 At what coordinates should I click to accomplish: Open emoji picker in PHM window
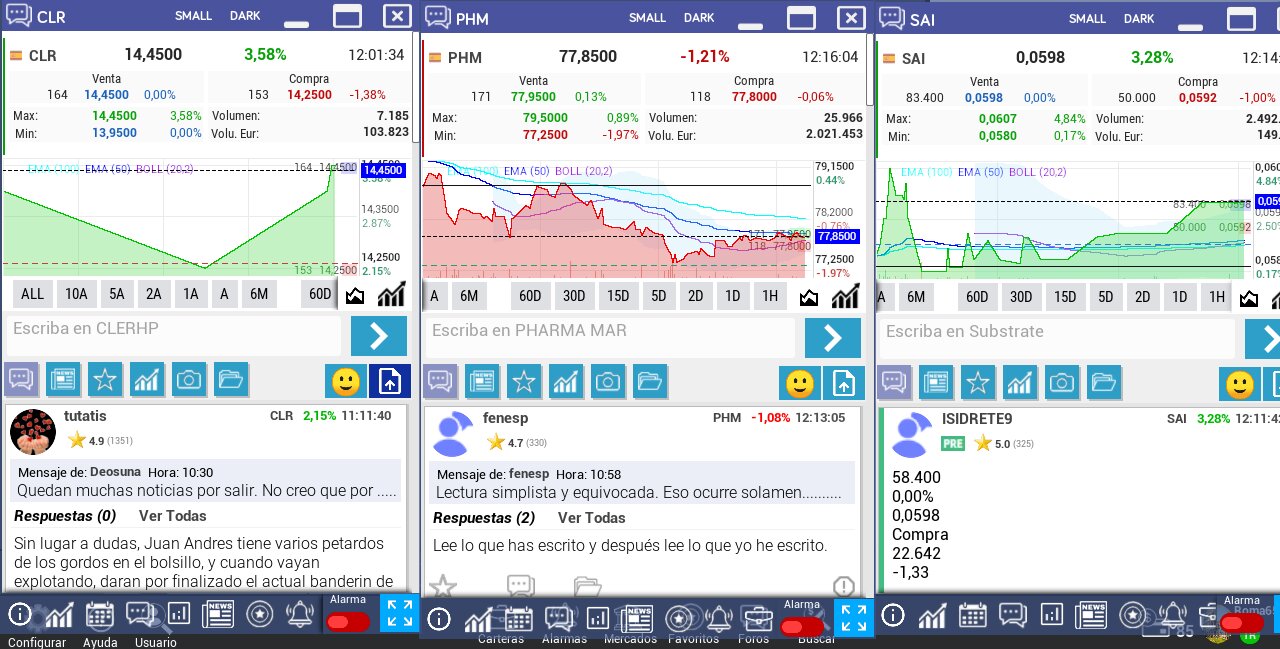point(800,383)
